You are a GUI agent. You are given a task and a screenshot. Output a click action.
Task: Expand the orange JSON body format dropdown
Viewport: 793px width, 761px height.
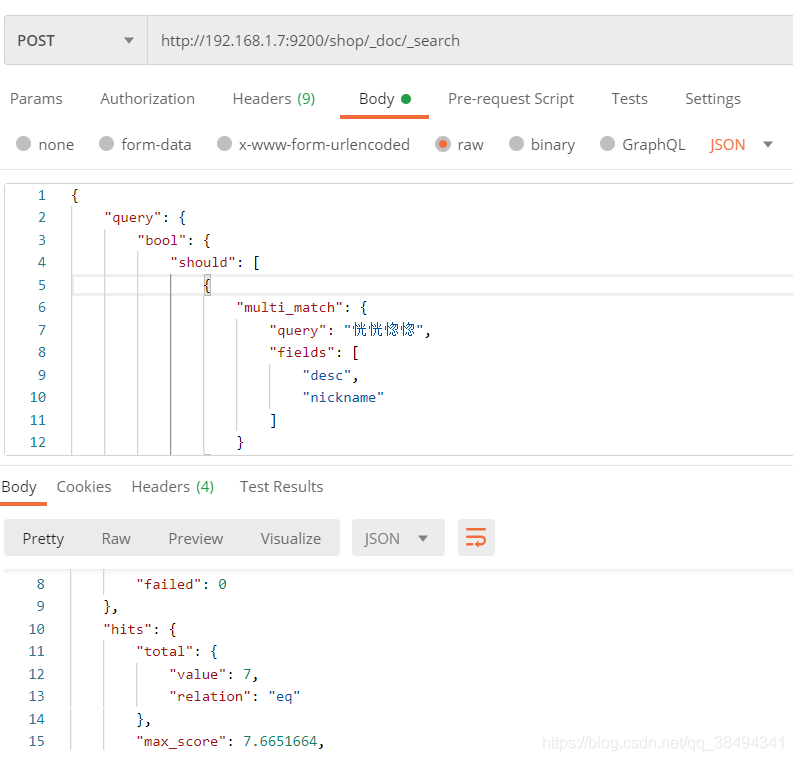coord(742,144)
